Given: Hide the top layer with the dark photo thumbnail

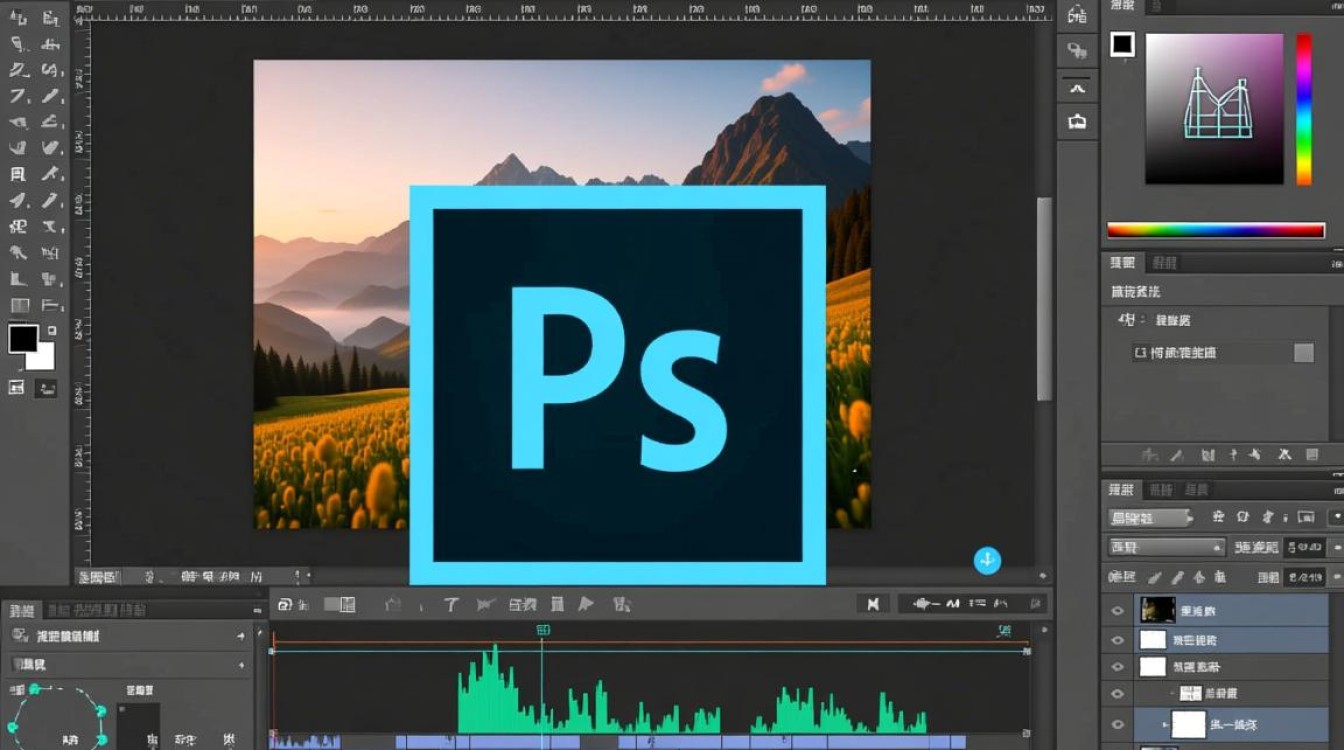Looking at the screenshot, I should (x=1118, y=611).
